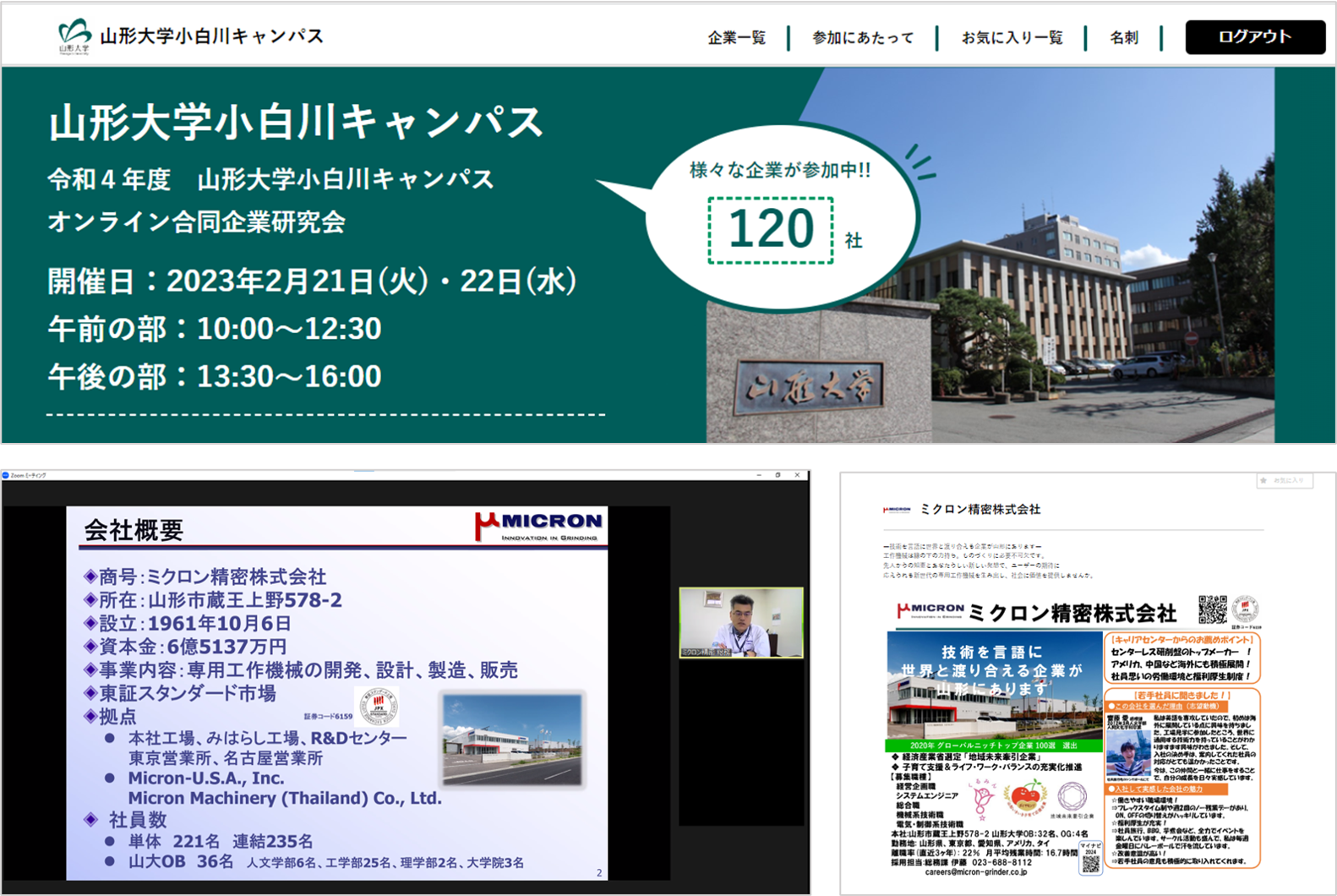Select the speaker video thumbnail in Zoom
Image resolution: width=1337 pixels, height=896 pixels.
[x=741, y=623]
